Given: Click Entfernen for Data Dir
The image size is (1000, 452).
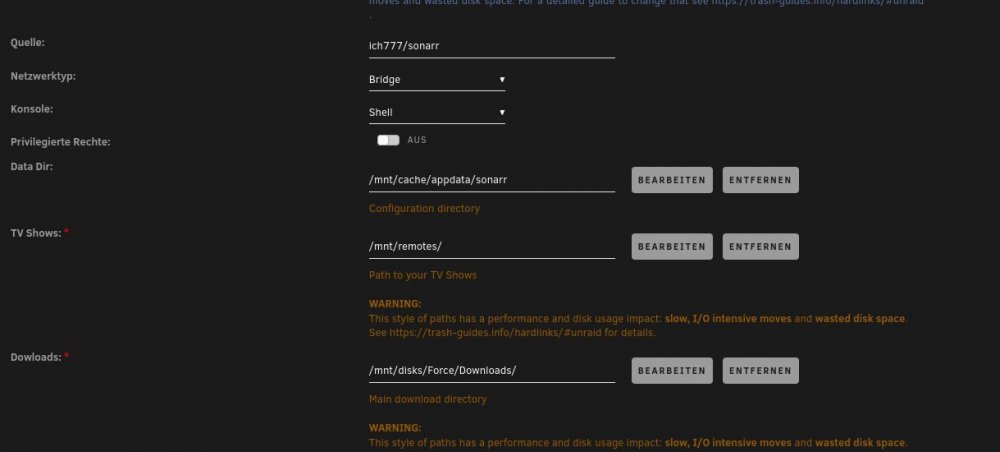Looking at the screenshot, I should click(x=760, y=180).
